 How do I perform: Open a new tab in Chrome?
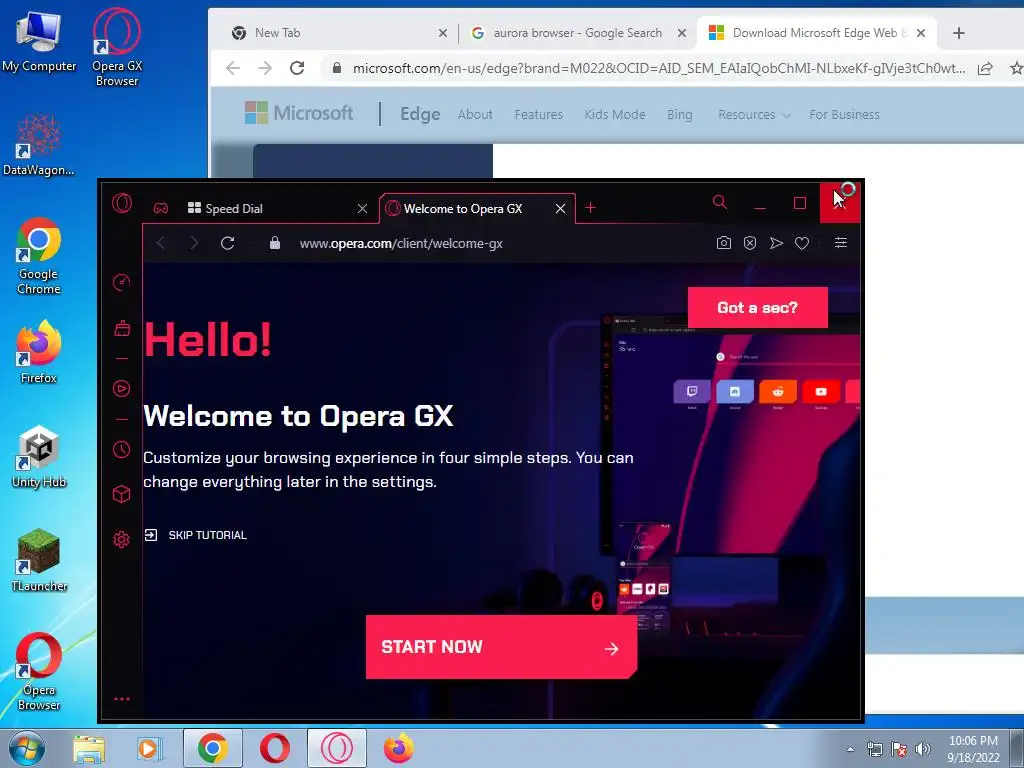[959, 33]
